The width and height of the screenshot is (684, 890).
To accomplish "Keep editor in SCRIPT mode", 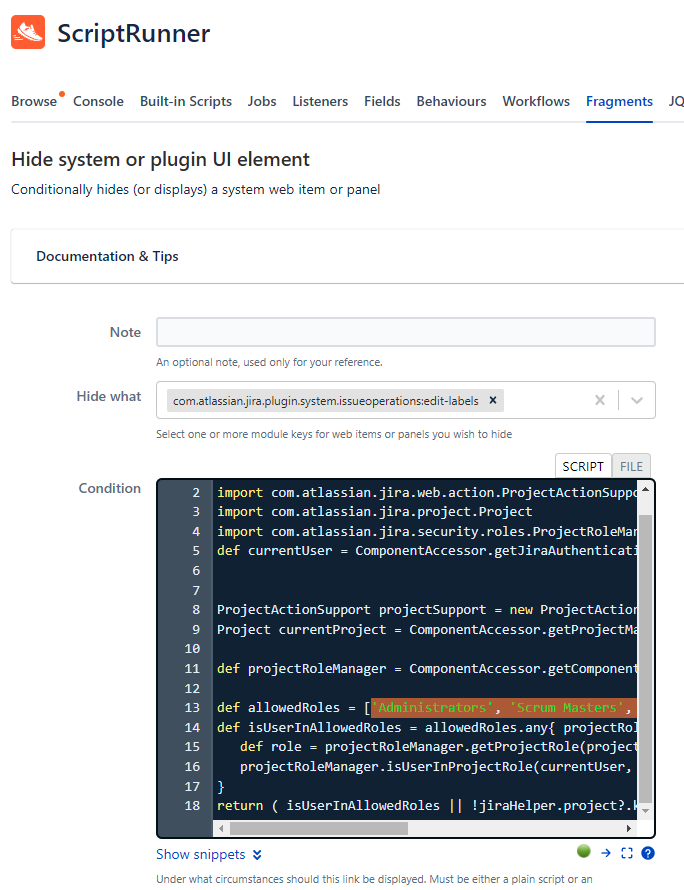I will tap(583, 466).
